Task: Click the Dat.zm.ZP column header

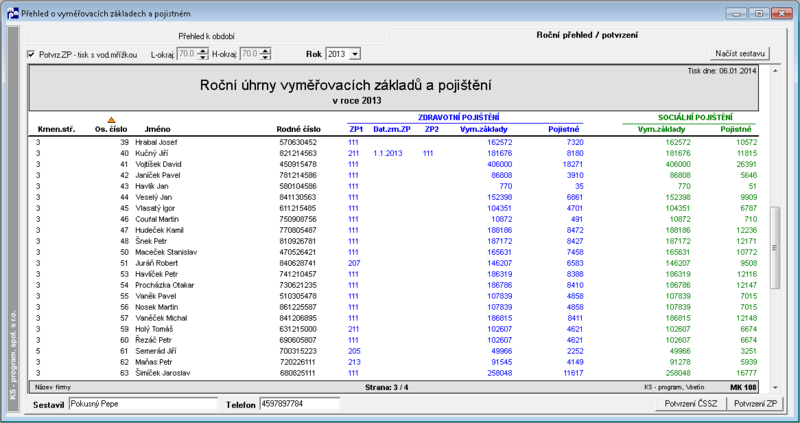Action: point(392,129)
